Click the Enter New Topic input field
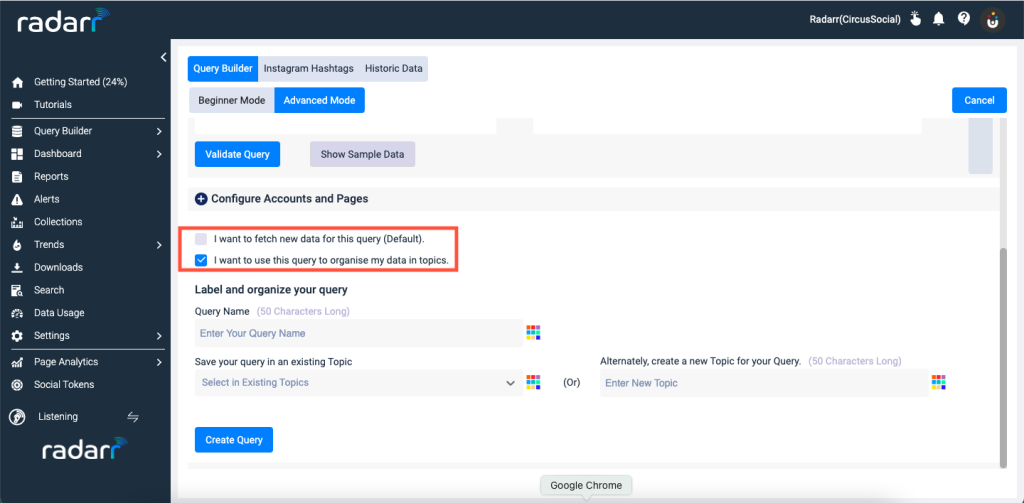This screenshot has height=503, width=1024. [764, 383]
